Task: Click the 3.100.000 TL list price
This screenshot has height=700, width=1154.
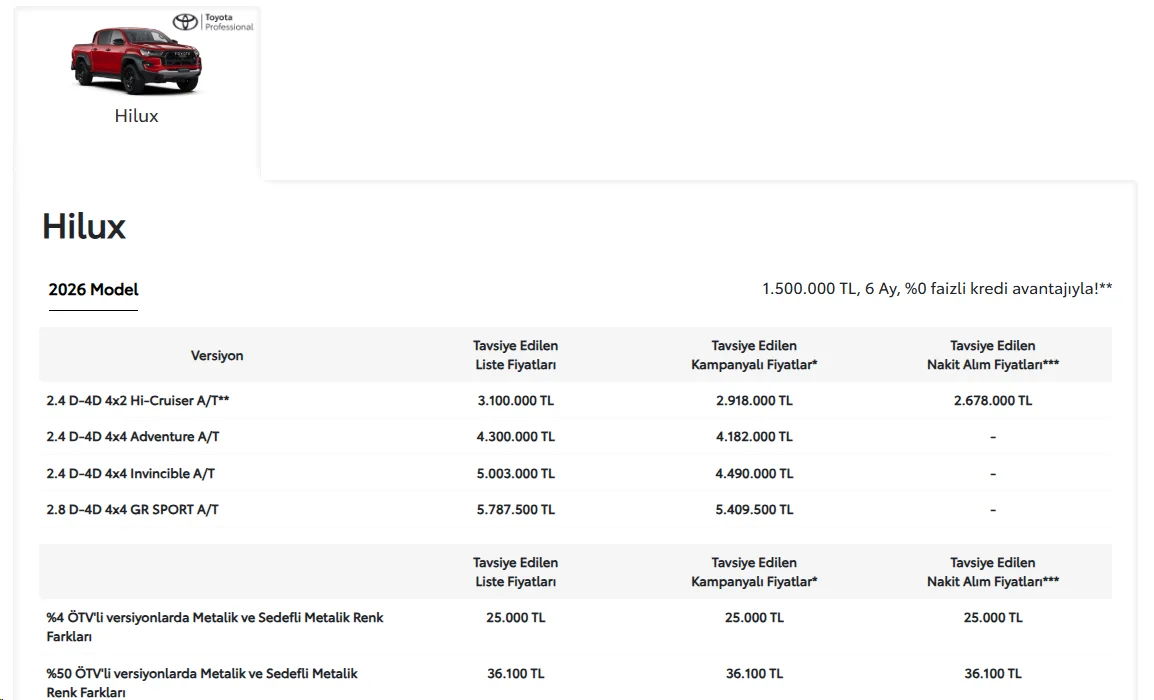Action: coord(515,400)
